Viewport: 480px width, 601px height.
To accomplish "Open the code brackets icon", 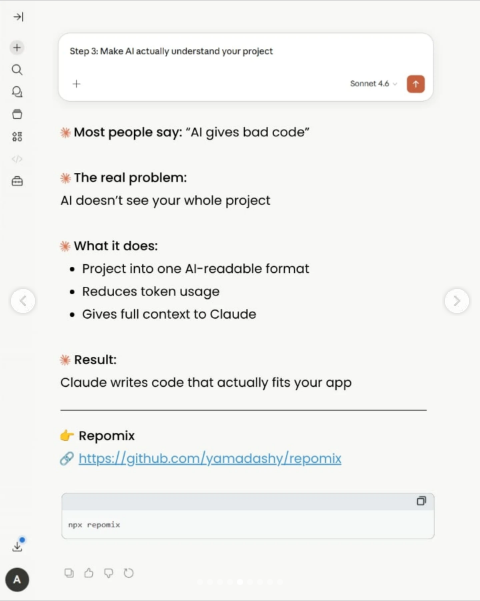I will click(x=17, y=159).
